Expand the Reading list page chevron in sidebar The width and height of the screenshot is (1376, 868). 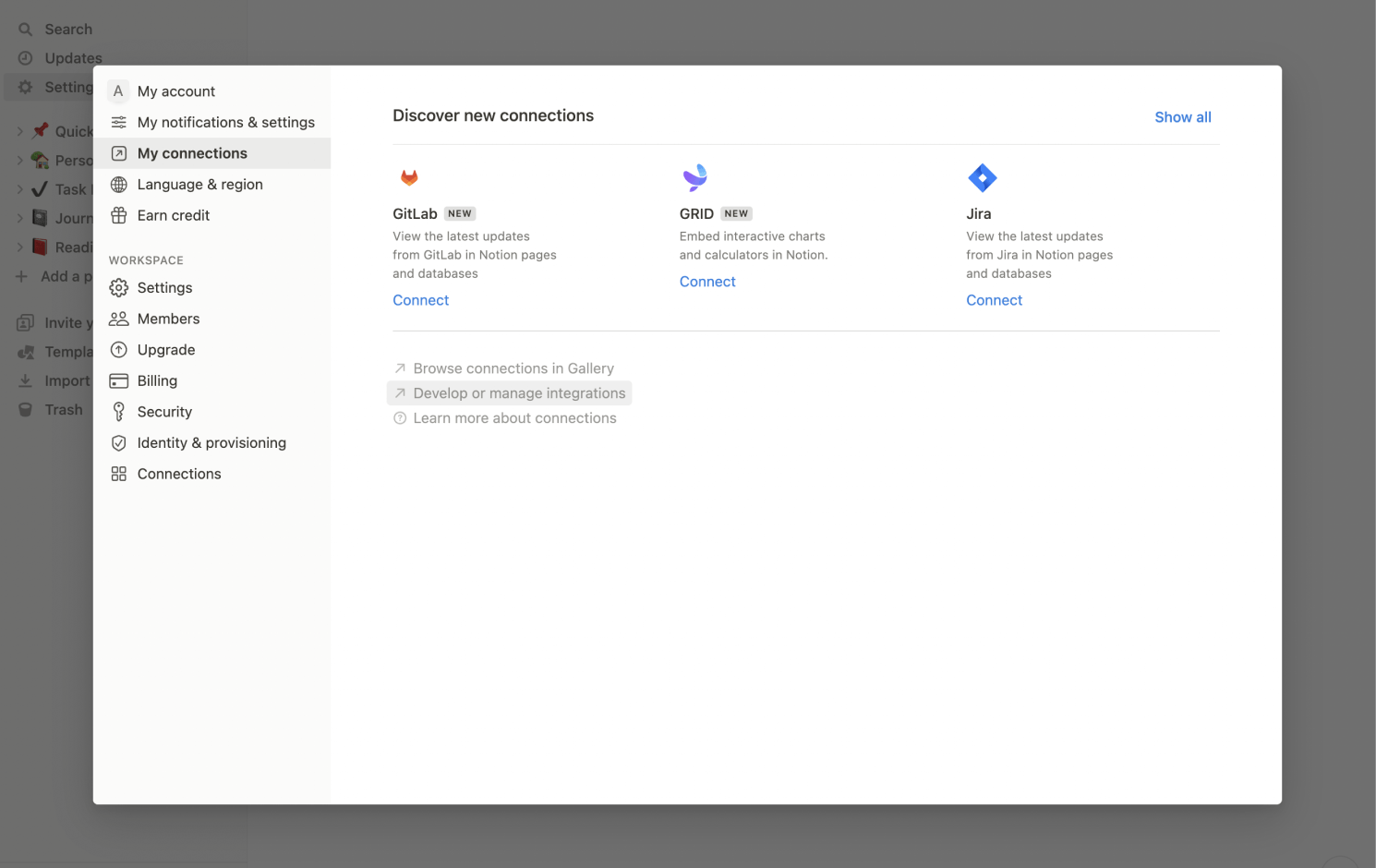[19, 247]
